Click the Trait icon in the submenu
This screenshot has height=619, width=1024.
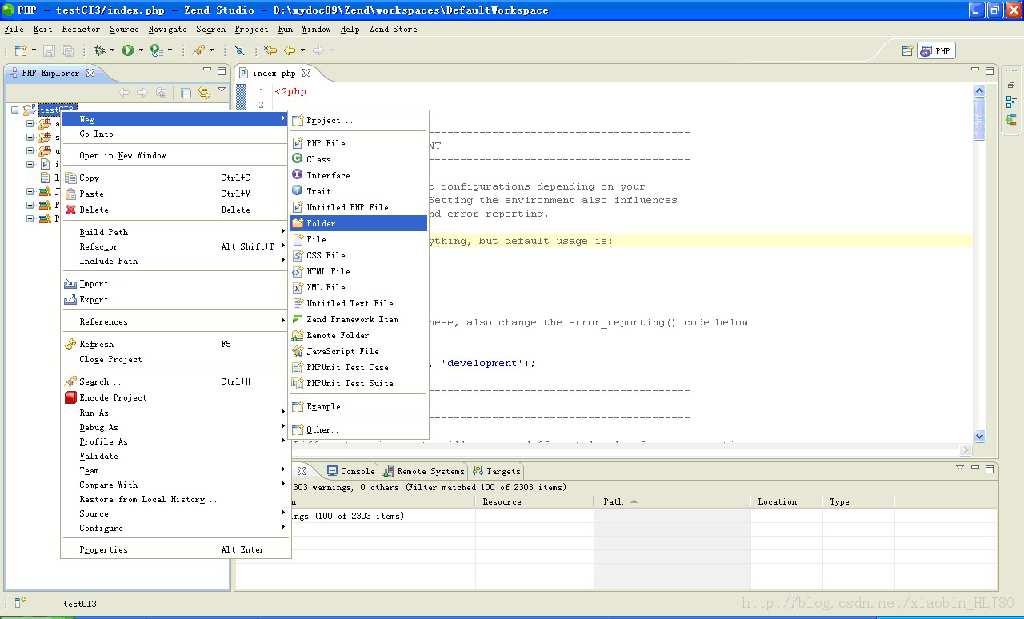[x=297, y=191]
